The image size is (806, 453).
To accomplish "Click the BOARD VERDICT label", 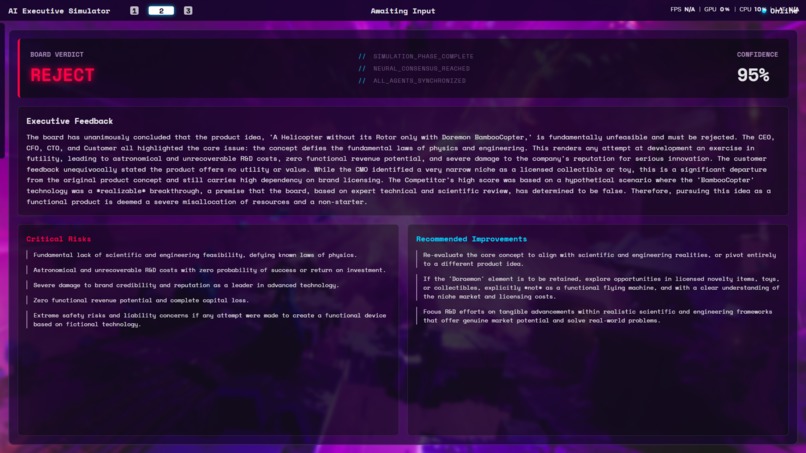I will pos(57,54).
